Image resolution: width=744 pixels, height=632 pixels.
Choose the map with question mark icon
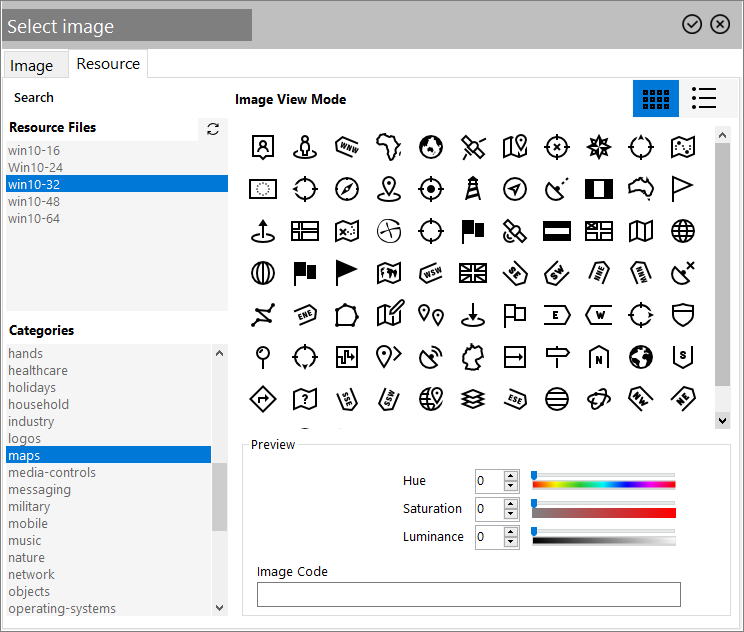(305, 399)
